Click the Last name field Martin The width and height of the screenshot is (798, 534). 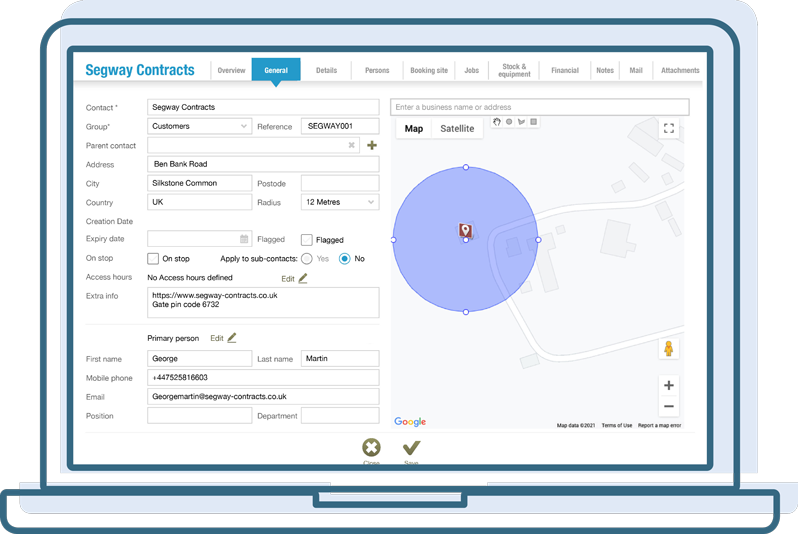[340, 358]
